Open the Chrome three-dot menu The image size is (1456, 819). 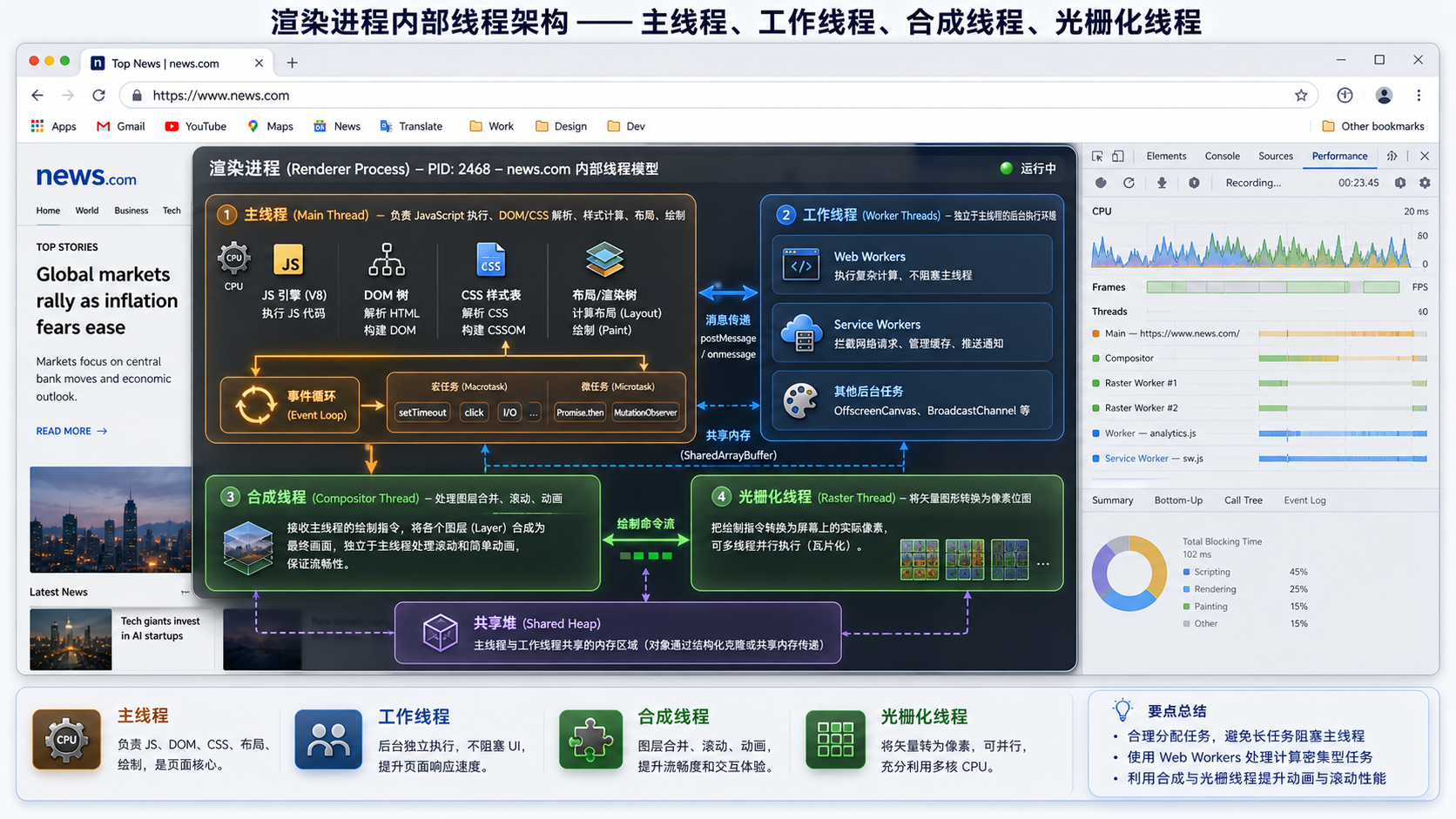point(1419,95)
